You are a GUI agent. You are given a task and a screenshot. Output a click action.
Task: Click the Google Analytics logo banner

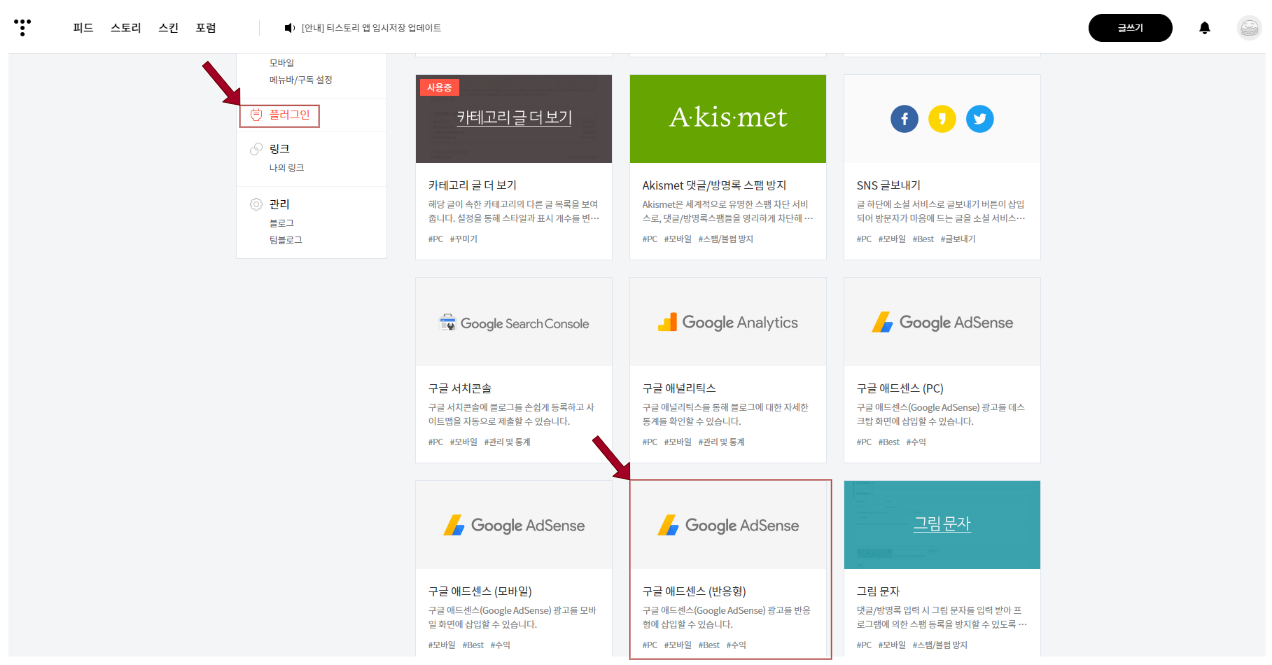[728, 323]
